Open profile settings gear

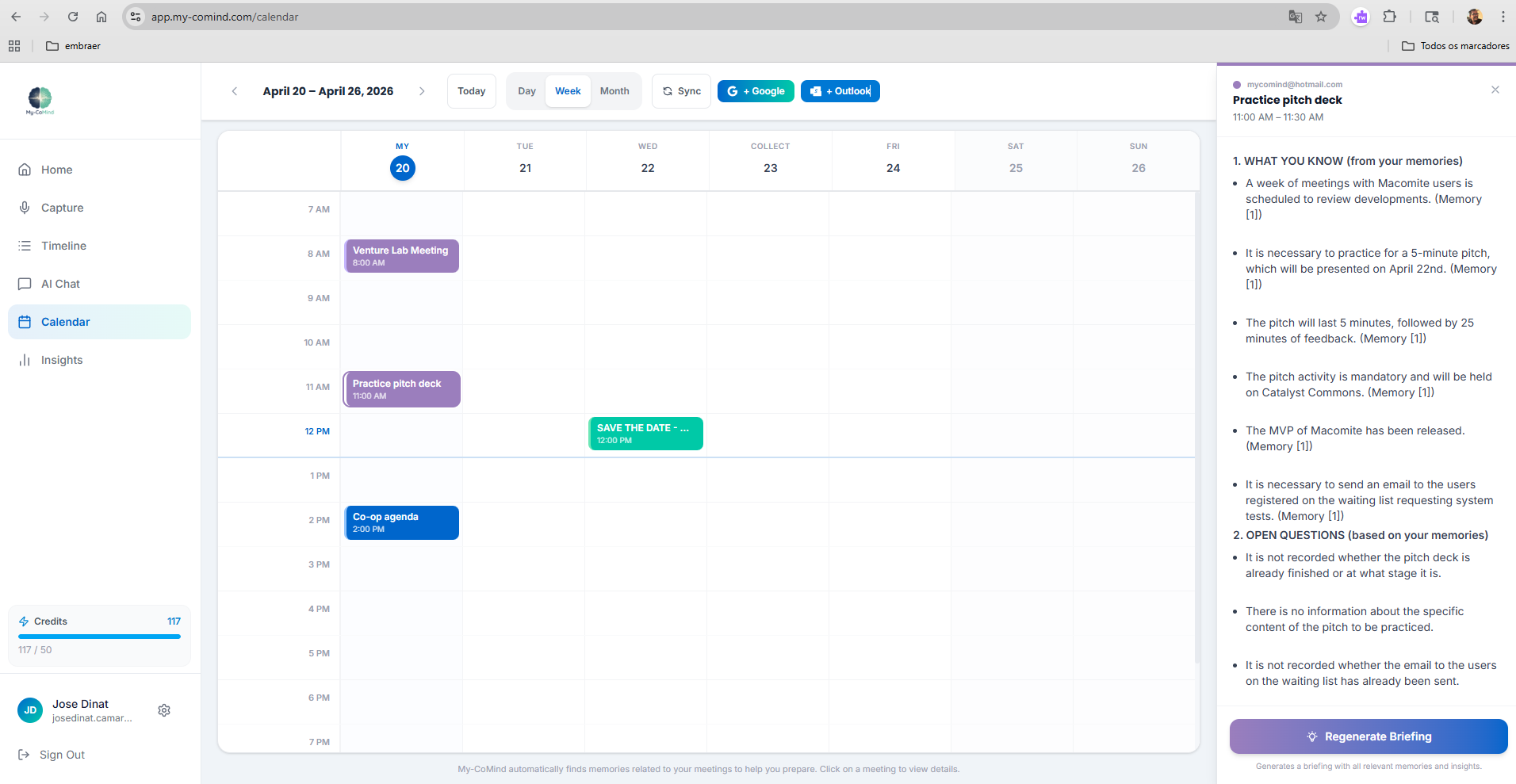pyautogui.click(x=164, y=710)
